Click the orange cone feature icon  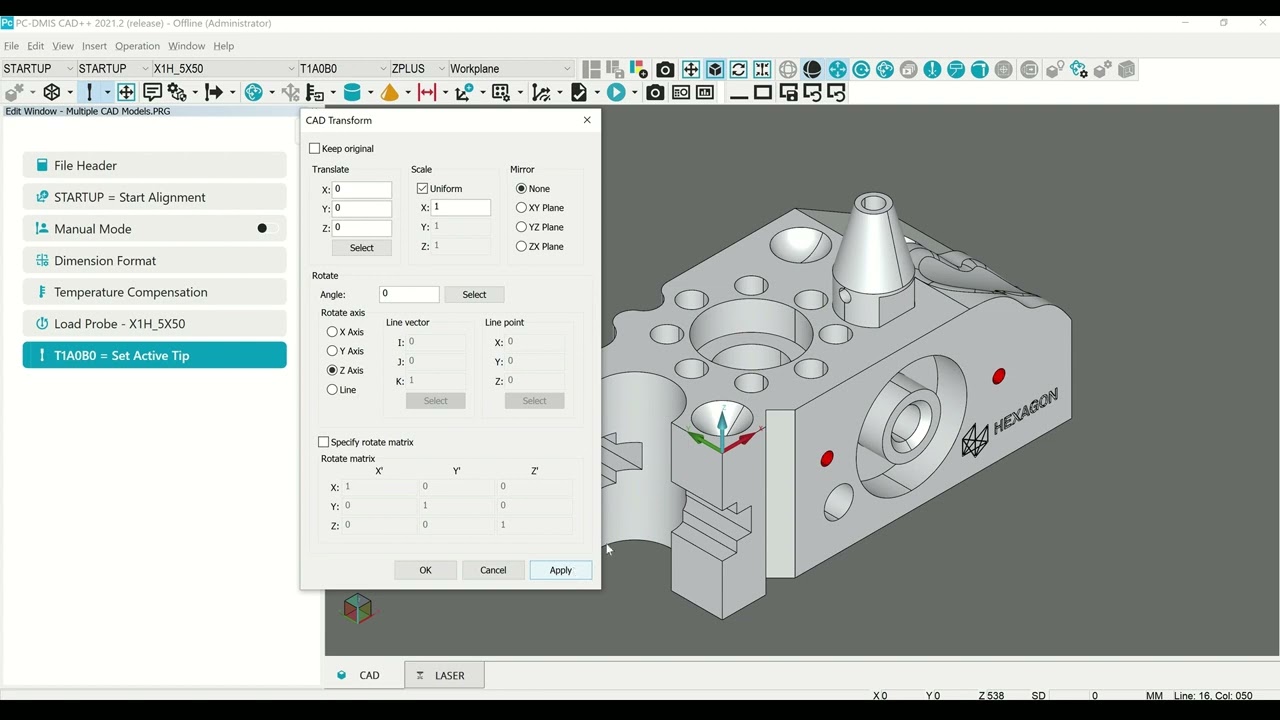click(389, 93)
